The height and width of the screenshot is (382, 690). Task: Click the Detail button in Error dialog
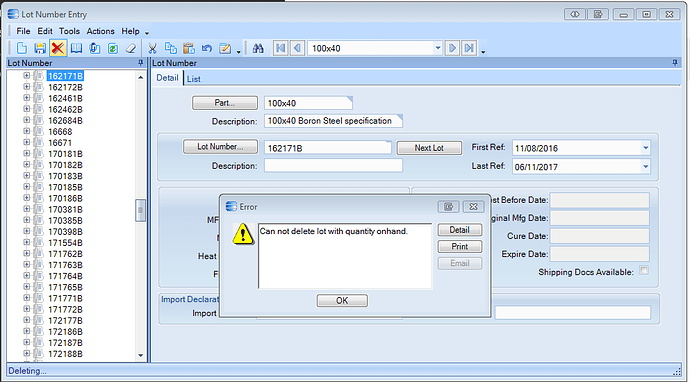coord(459,230)
